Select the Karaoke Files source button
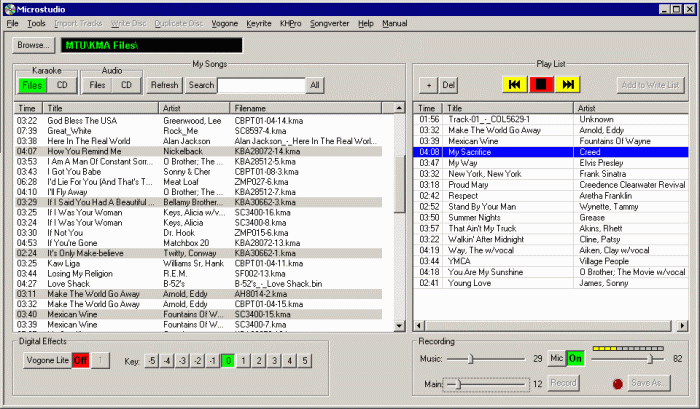Viewport: 700px width, 409px height. [32, 86]
